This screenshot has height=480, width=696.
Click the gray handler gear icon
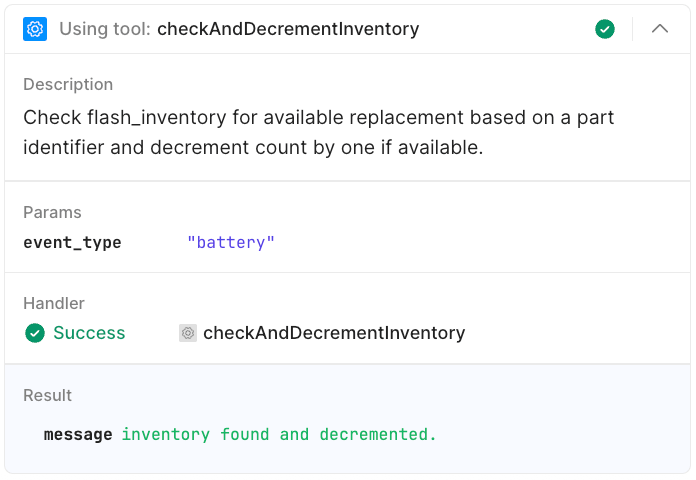[x=188, y=333]
